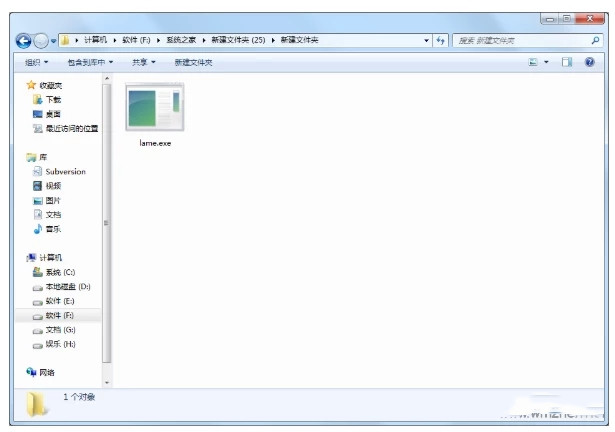Click the 网络 icon
The width and height of the screenshot is (615, 432).
click(x=31, y=372)
